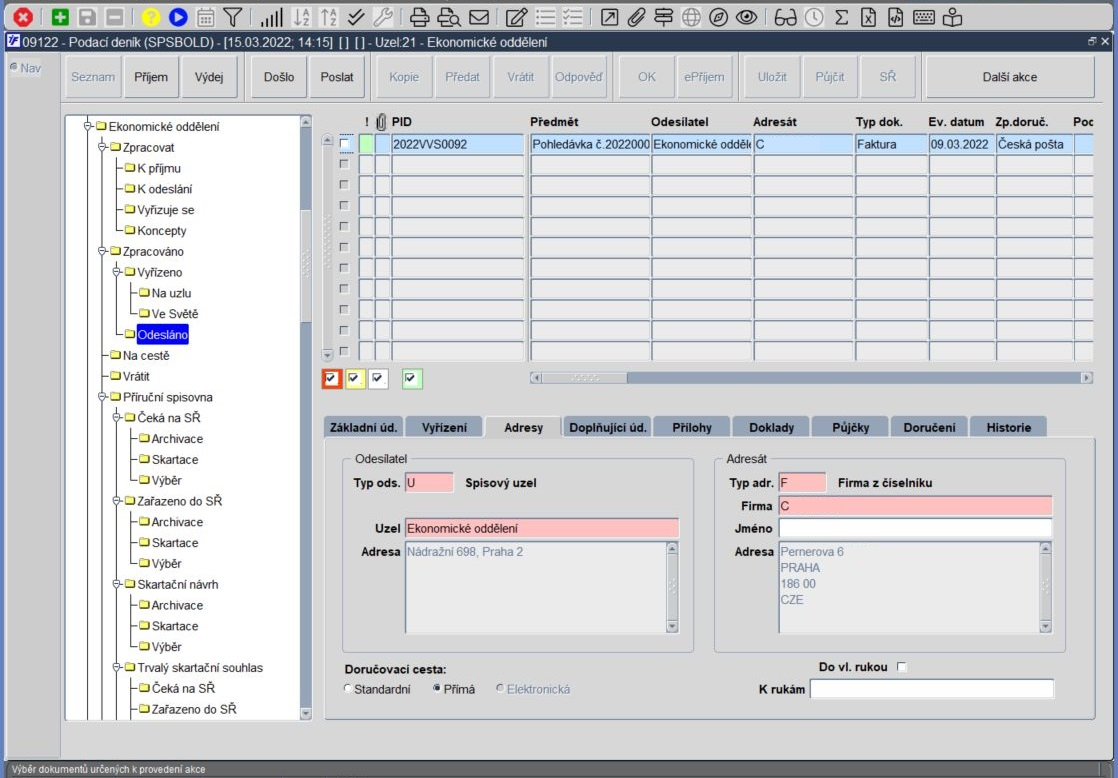
Task: Collapse the Vyřízeno tree node
Action: 116,272
